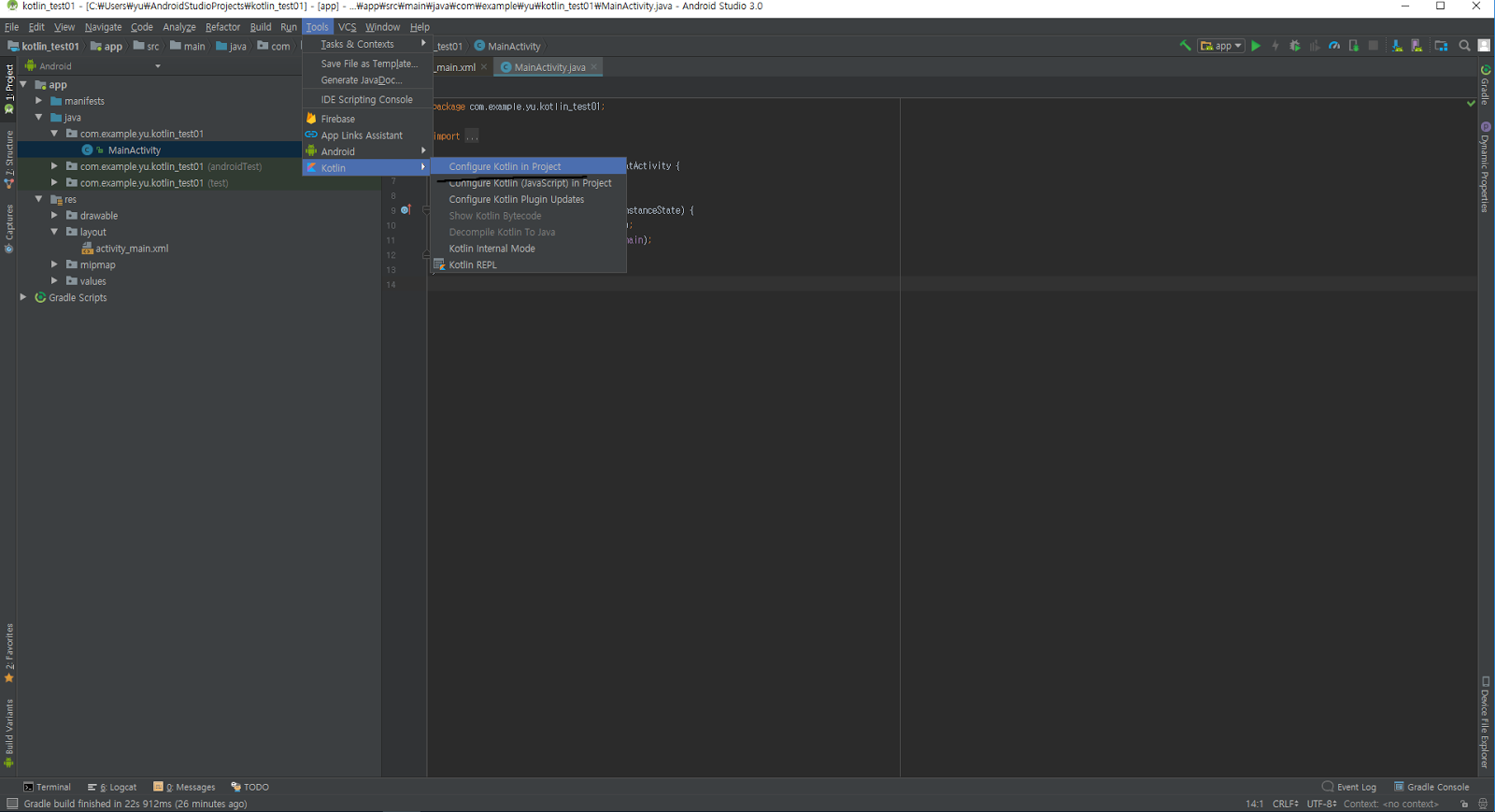
Task: Open the Device File Explorer side panel
Action: coord(1486,722)
